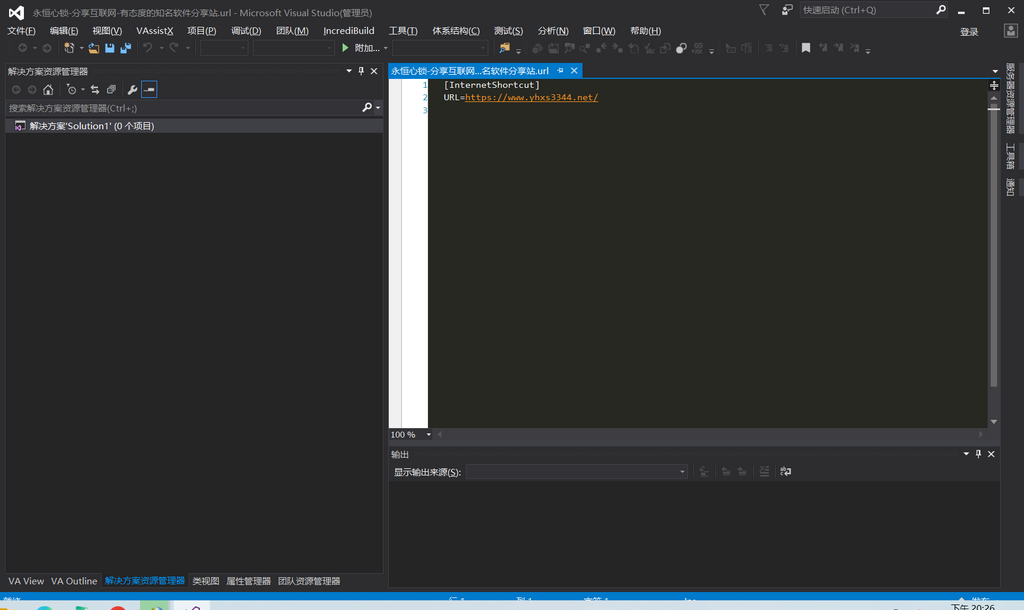Switch to the VA View tab
This screenshot has width=1024, height=610.
click(x=26, y=581)
